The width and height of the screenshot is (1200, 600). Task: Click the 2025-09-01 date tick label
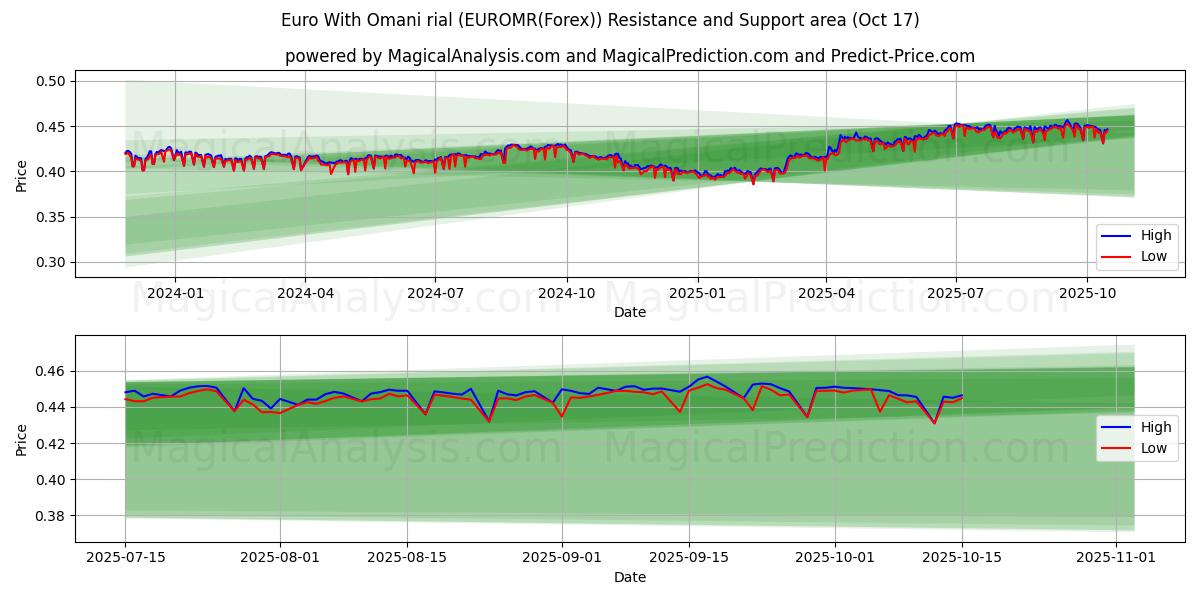[561, 558]
